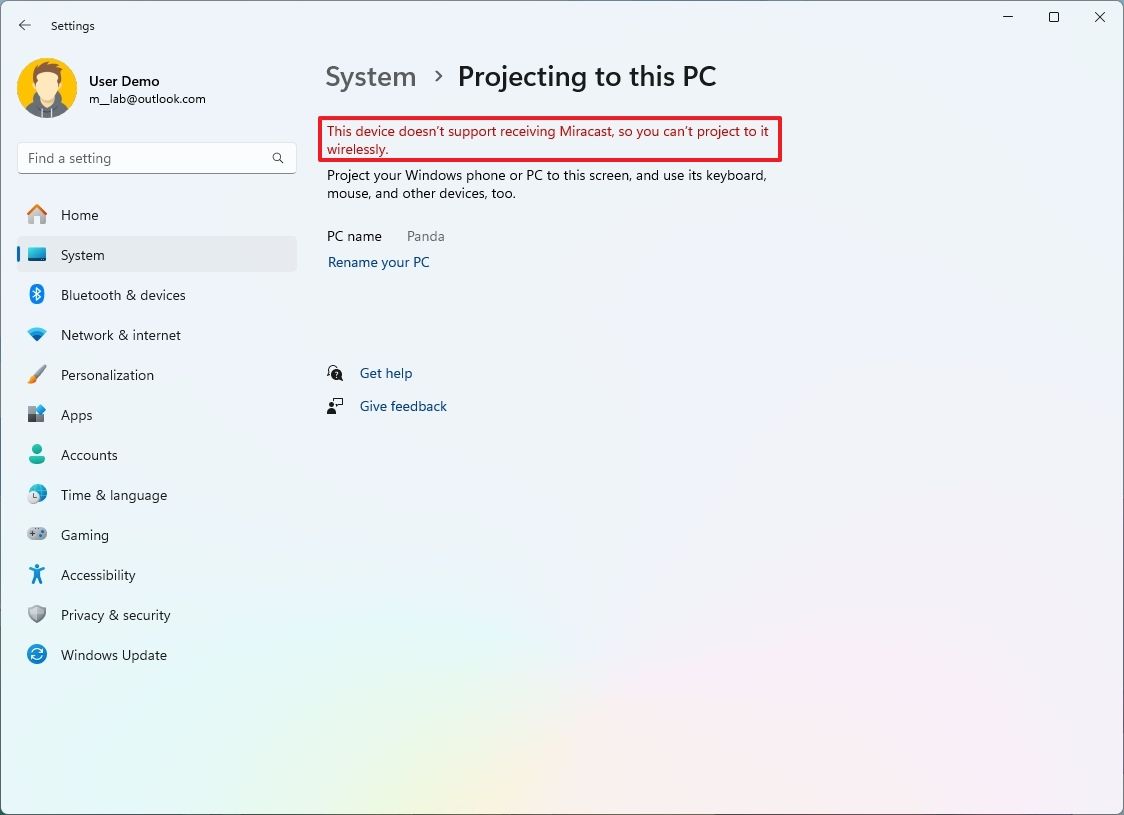Click the Bluetooth icon in sidebar

click(x=37, y=295)
